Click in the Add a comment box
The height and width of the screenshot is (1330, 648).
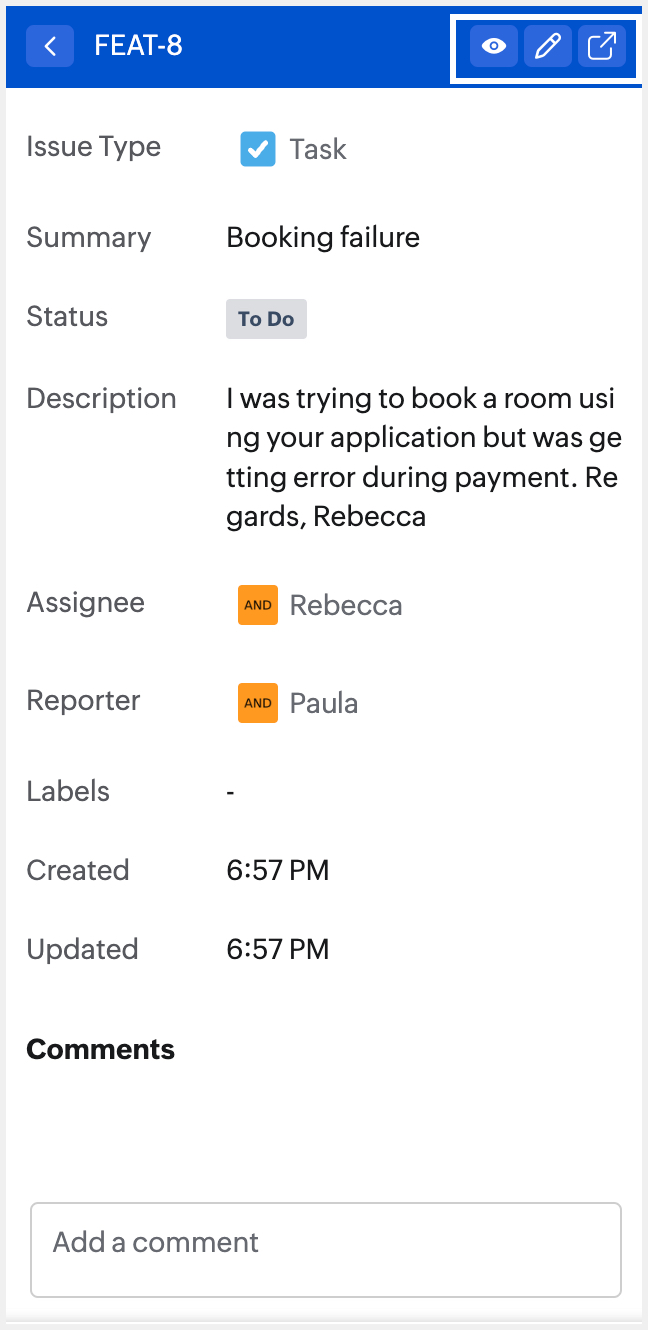[326, 1249]
